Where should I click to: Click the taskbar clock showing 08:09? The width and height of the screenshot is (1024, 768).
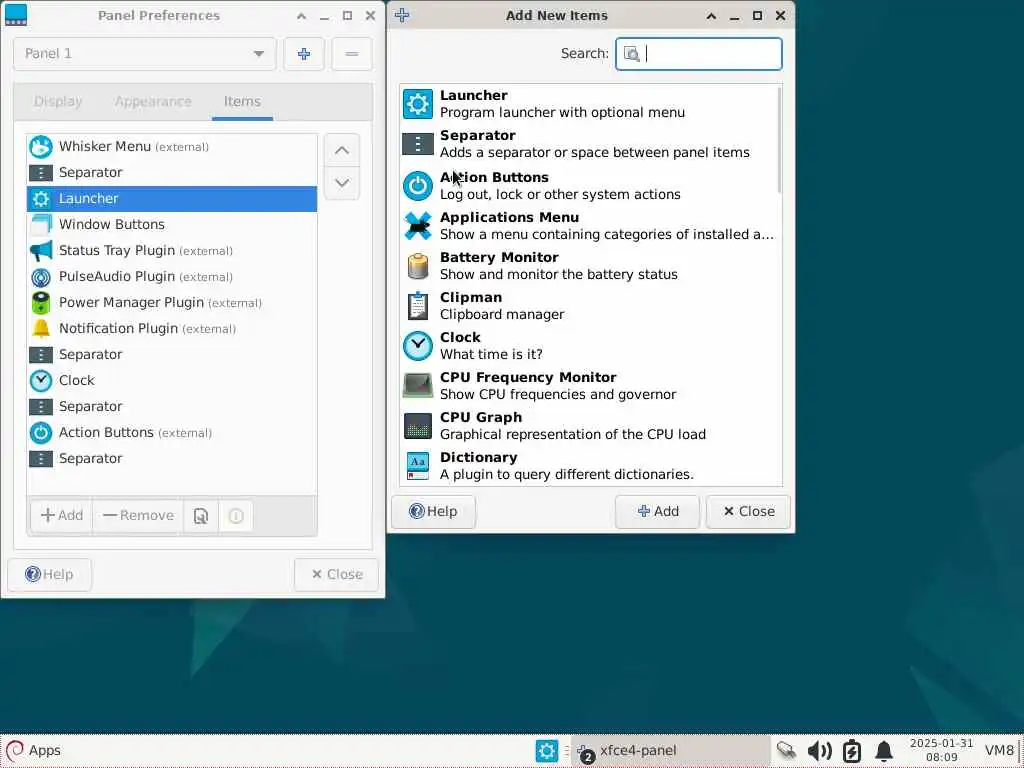point(941,751)
